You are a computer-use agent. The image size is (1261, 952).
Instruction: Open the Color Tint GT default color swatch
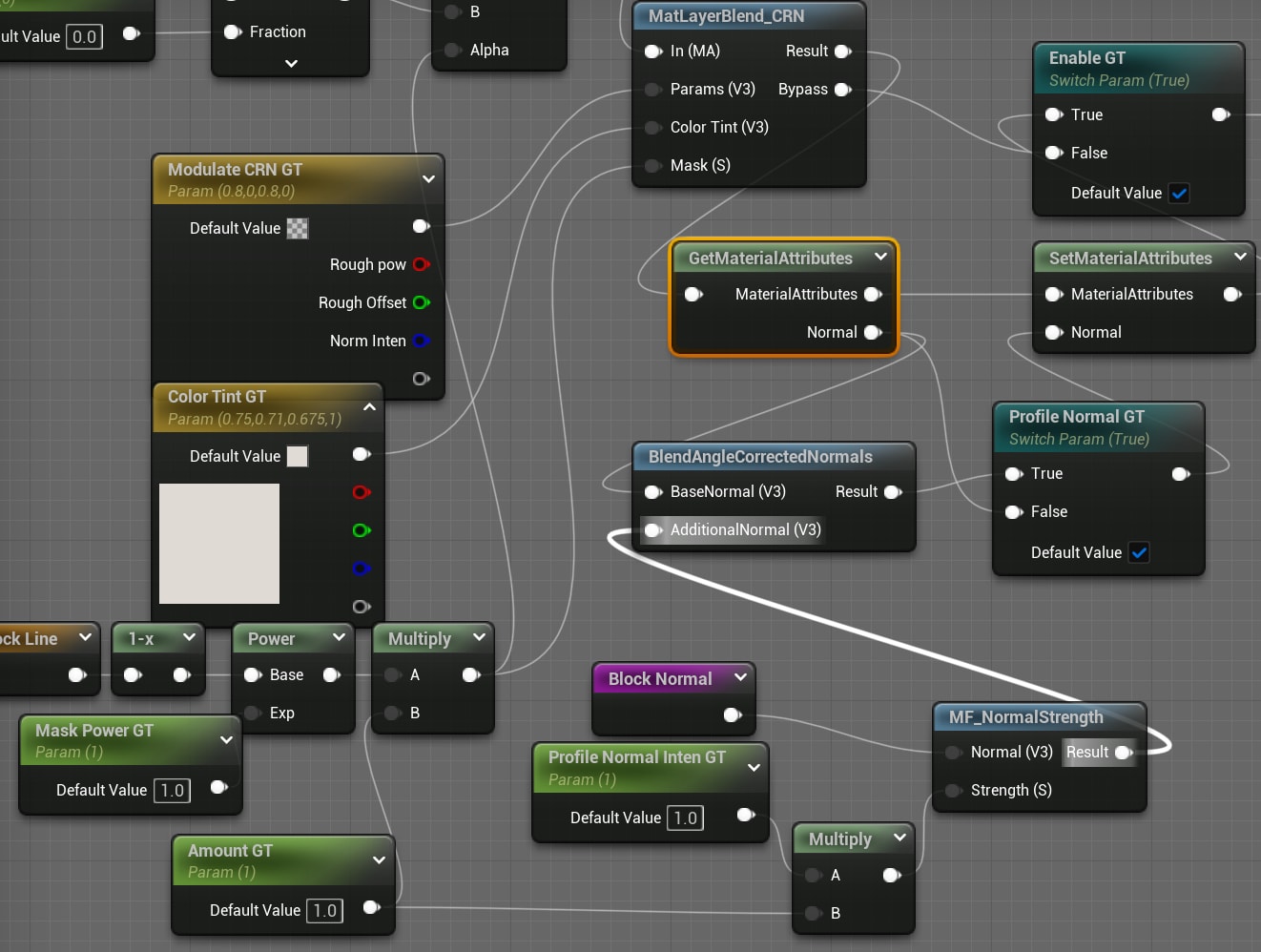coord(298,456)
